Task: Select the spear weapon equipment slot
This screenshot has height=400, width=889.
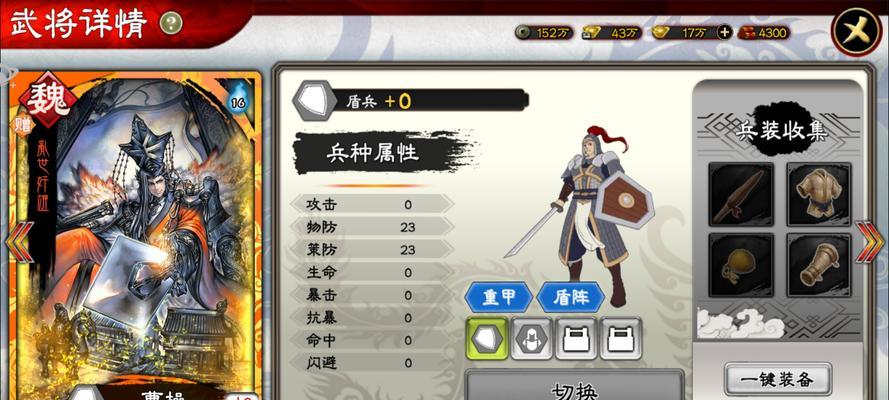Action: (x=741, y=194)
